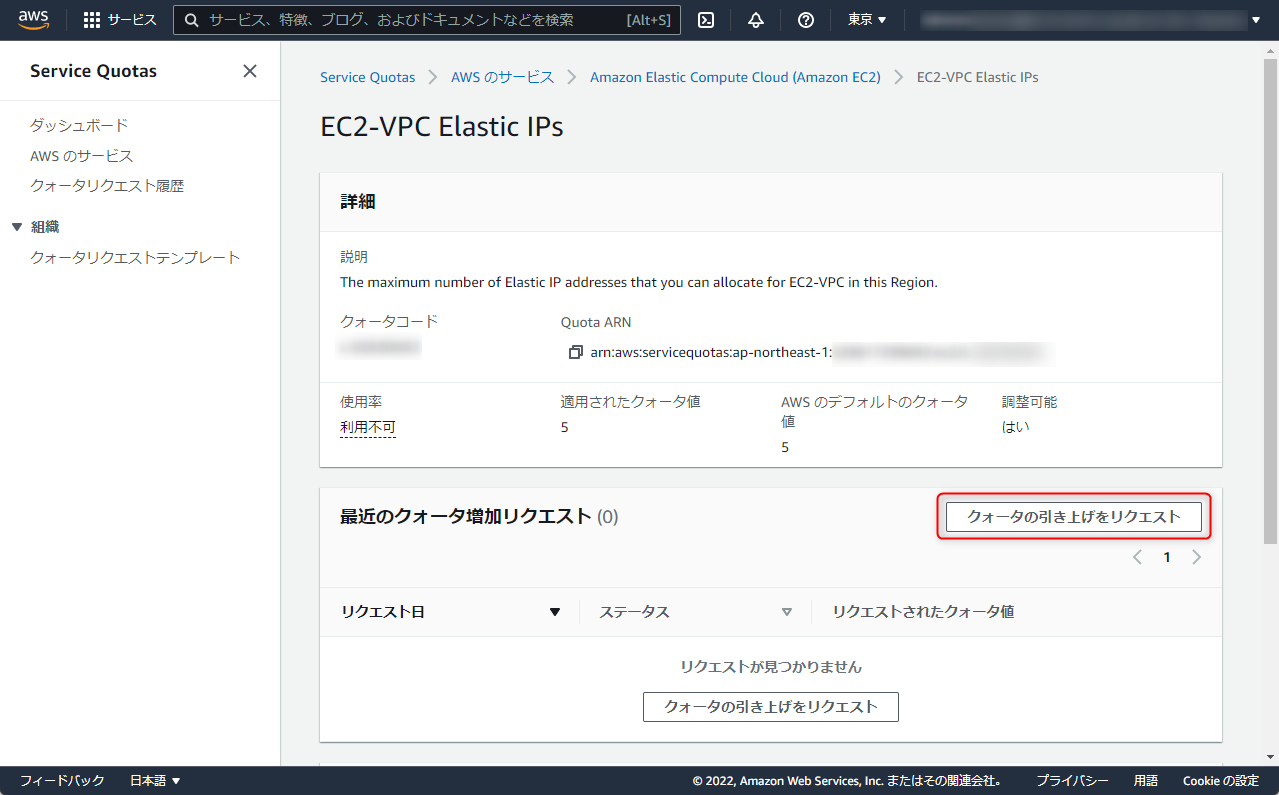Click the AWS logo home icon
The image size is (1279, 795).
click(34, 19)
